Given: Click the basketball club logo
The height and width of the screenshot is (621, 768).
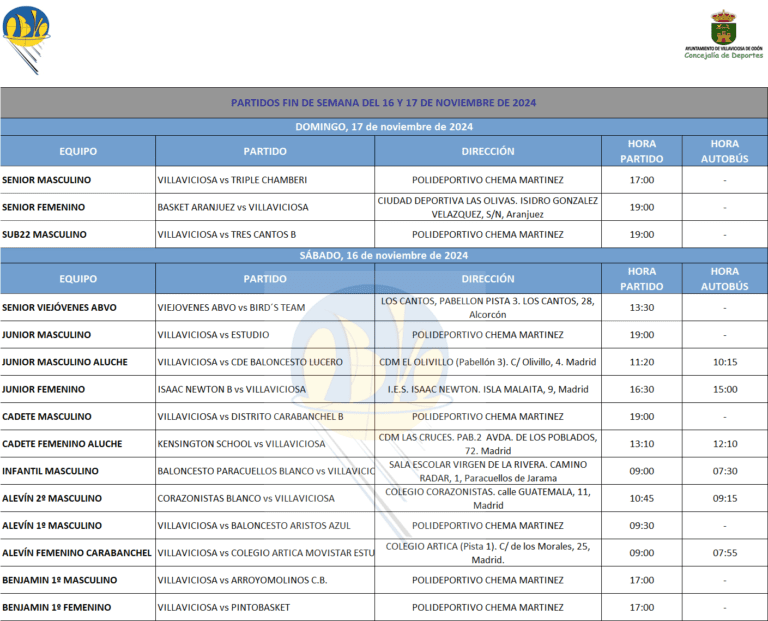Looking at the screenshot, I should click(x=26, y=40).
